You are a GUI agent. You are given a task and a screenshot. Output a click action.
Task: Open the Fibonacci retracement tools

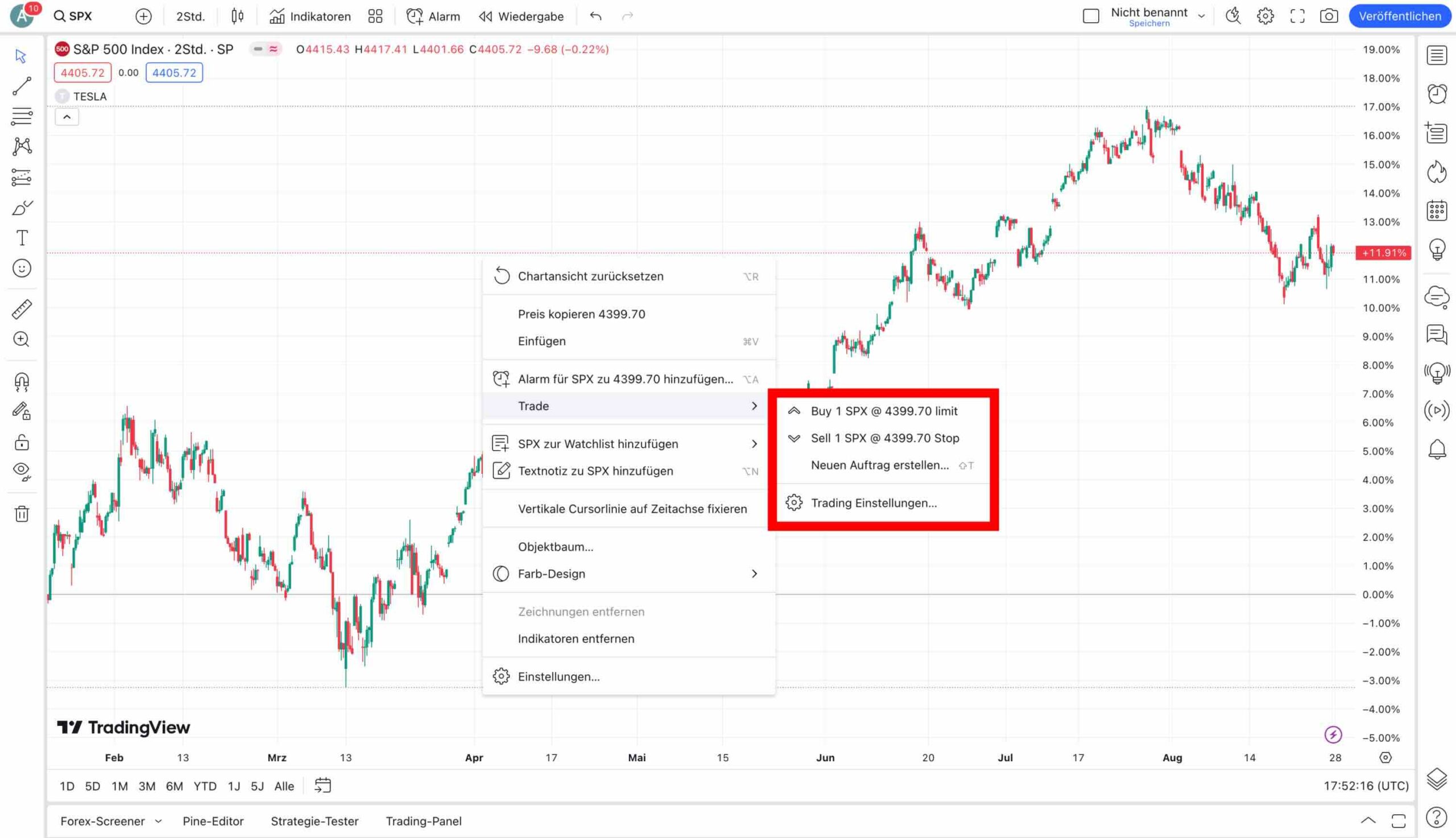point(21,116)
